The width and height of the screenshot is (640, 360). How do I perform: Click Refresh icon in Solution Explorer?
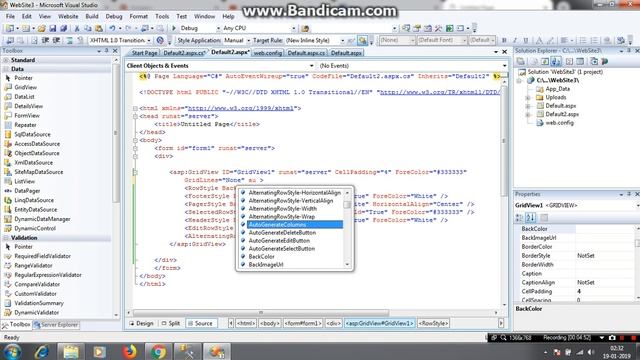pos(545,62)
